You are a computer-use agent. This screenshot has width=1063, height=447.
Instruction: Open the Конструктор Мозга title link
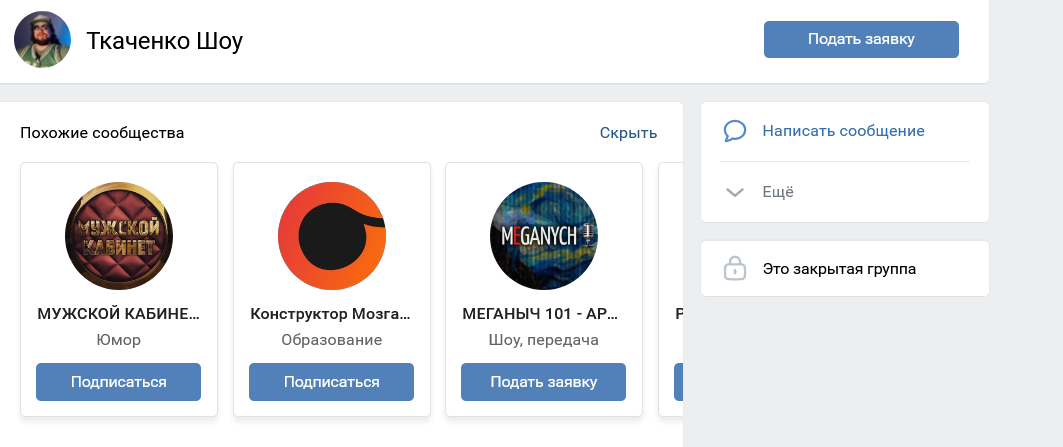[331, 313]
